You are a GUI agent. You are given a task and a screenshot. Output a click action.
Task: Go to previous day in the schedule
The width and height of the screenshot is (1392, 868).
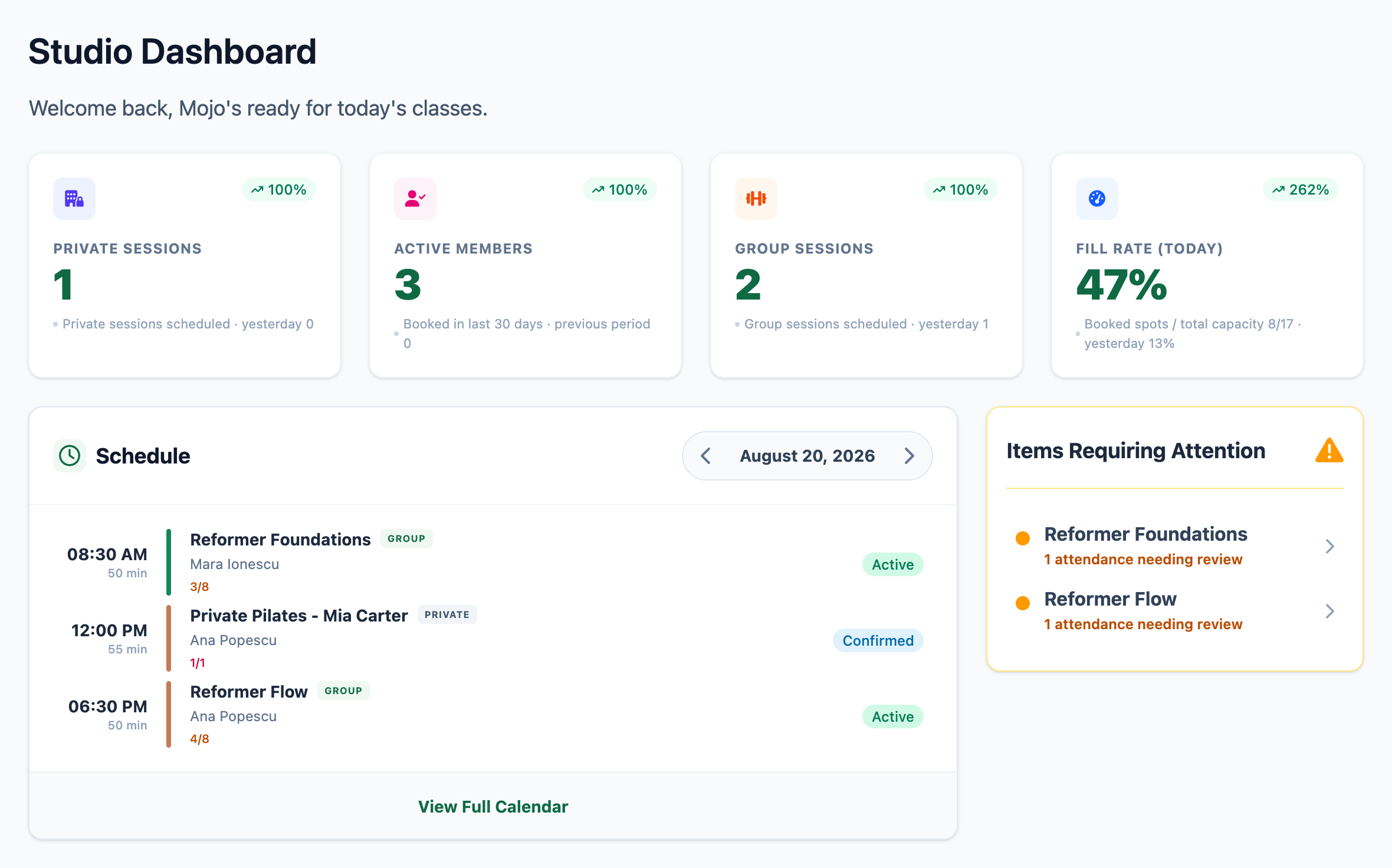click(706, 456)
